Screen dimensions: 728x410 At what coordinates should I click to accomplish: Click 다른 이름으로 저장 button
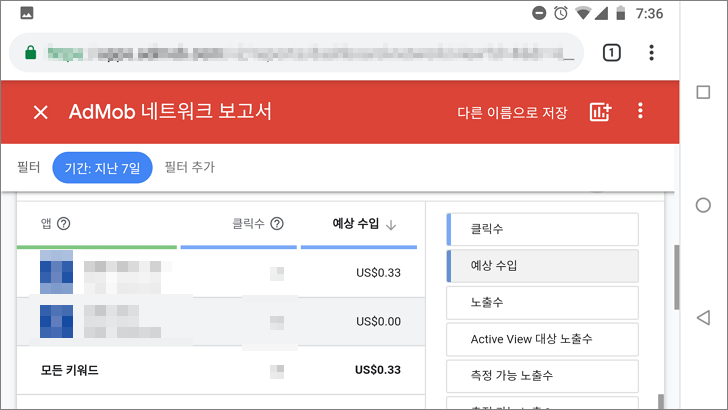click(x=512, y=112)
